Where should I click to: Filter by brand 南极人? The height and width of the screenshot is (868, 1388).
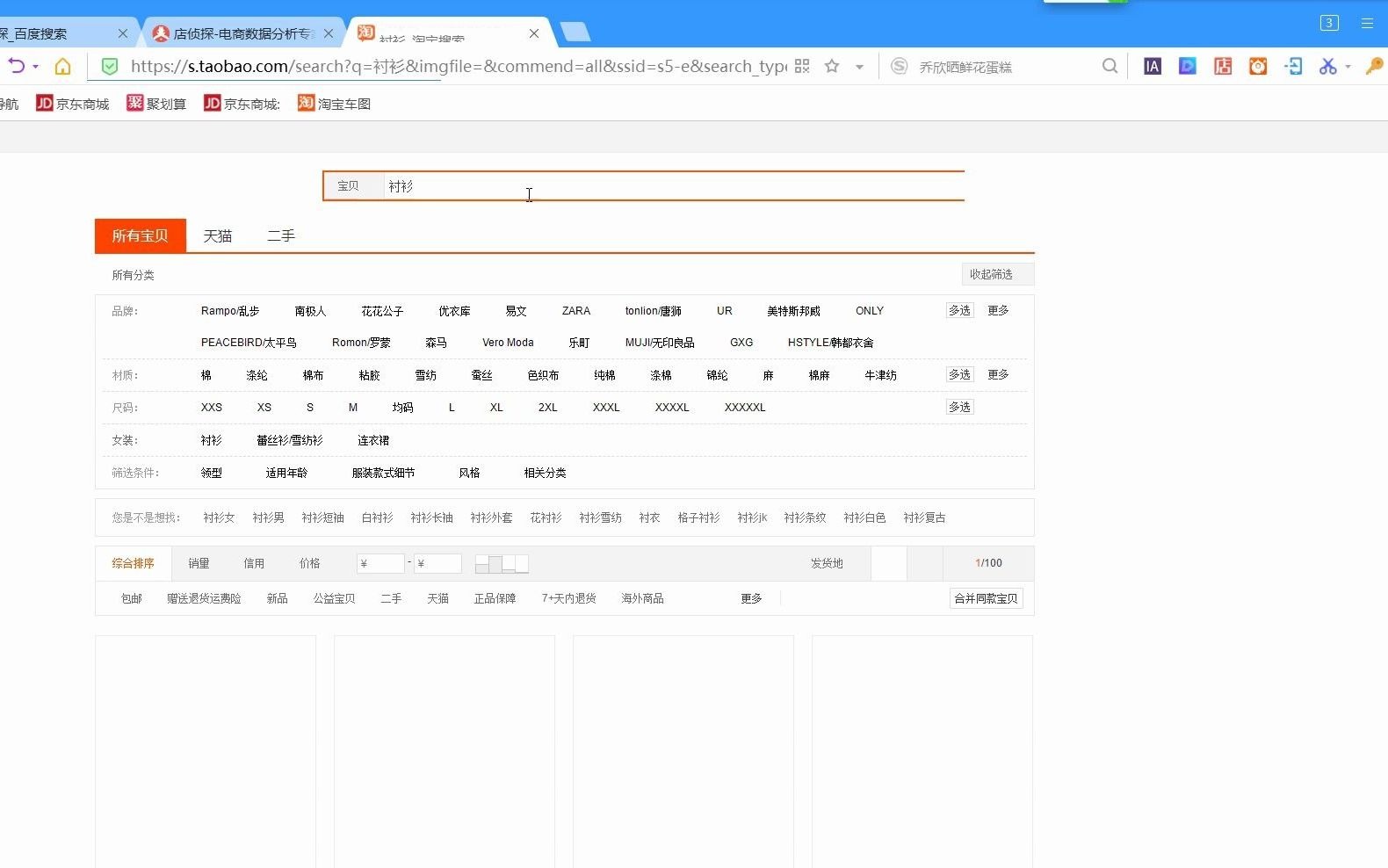pyautogui.click(x=310, y=311)
